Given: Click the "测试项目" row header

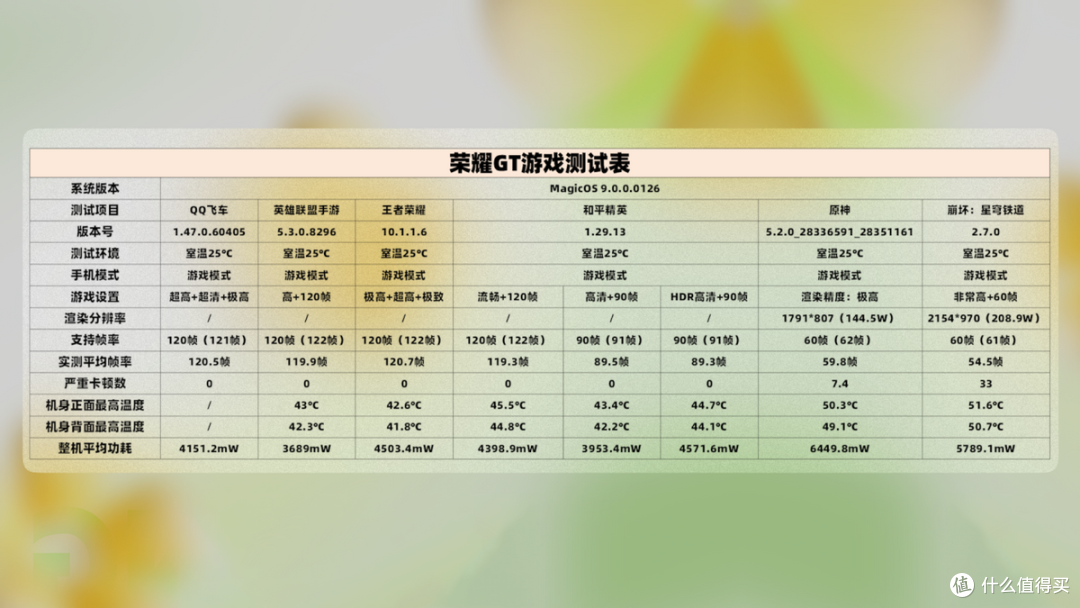Looking at the screenshot, I should [x=95, y=210].
